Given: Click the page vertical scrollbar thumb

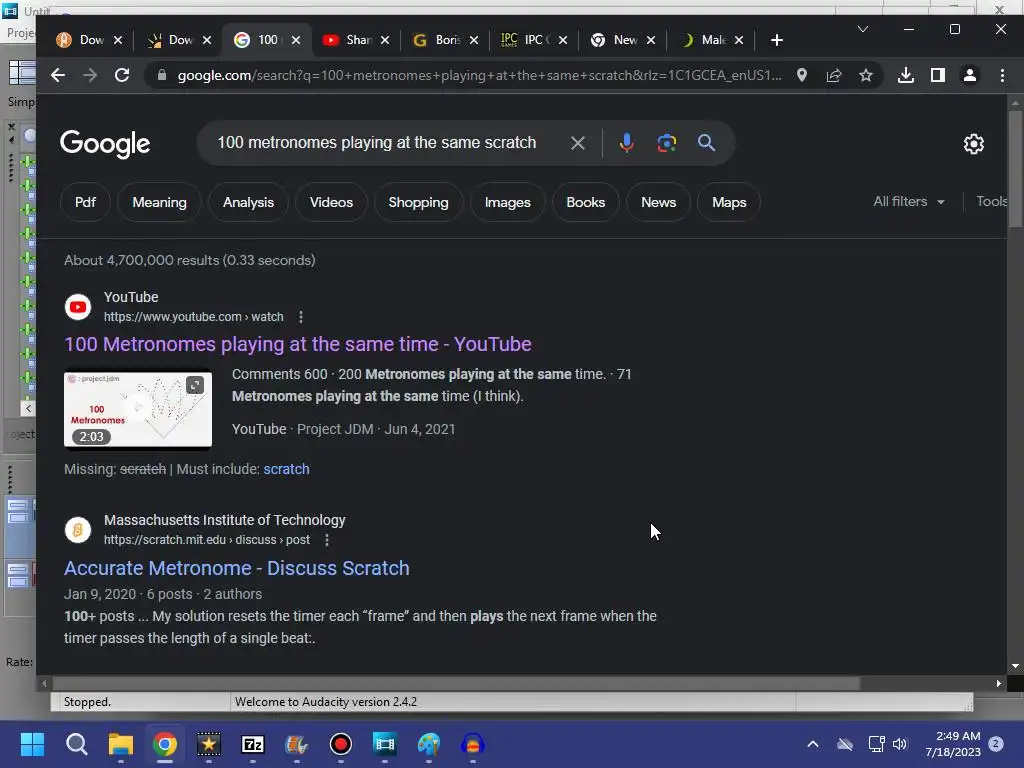Looking at the screenshot, I should tap(1015, 168).
